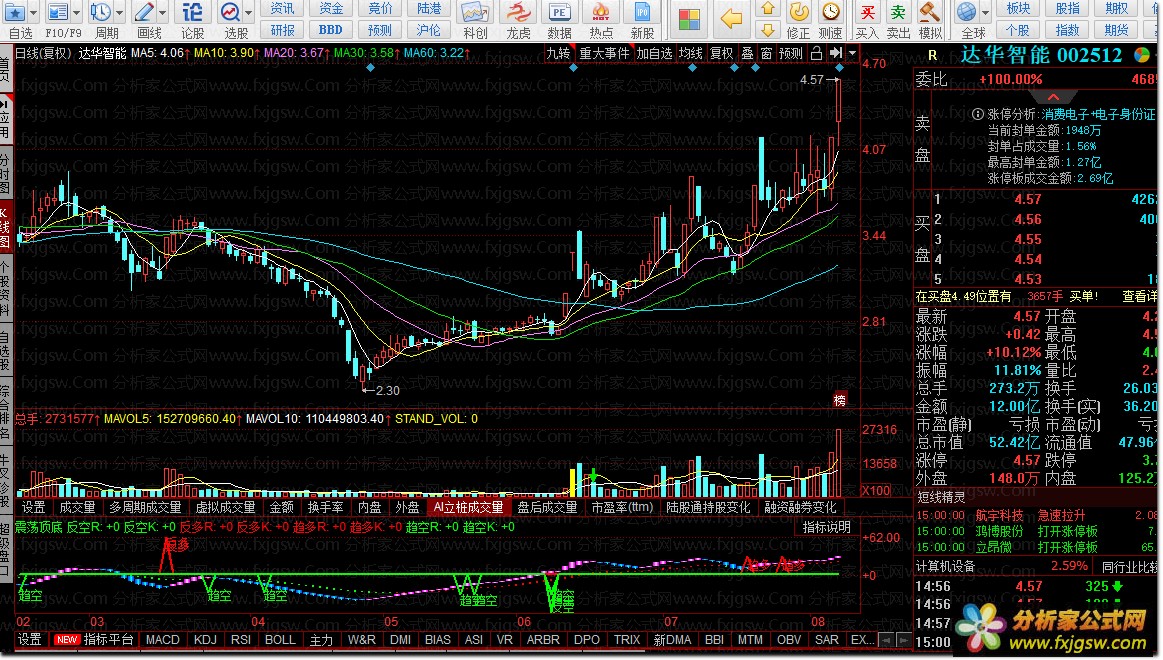This screenshot has width=1163, height=660.
Task: Open the 模拟 simulated trading gavel icon
Action: point(929,13)
